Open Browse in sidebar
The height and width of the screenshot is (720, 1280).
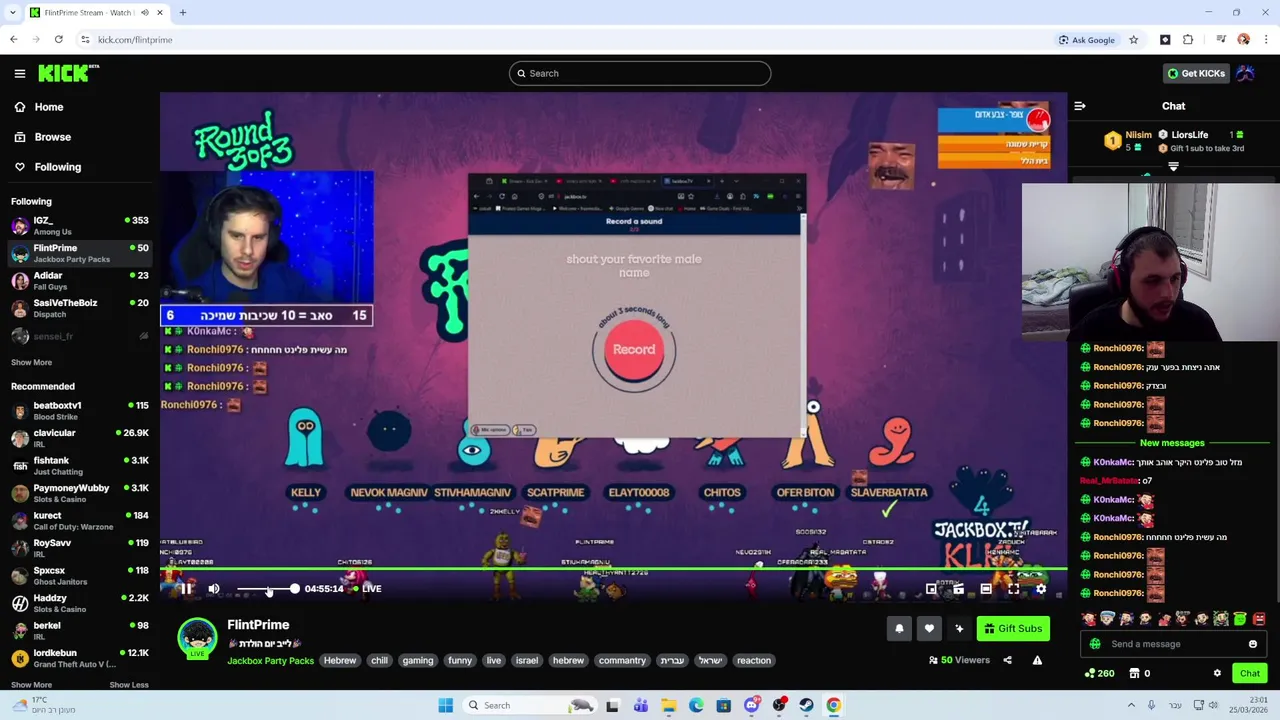tap(80, 137)
